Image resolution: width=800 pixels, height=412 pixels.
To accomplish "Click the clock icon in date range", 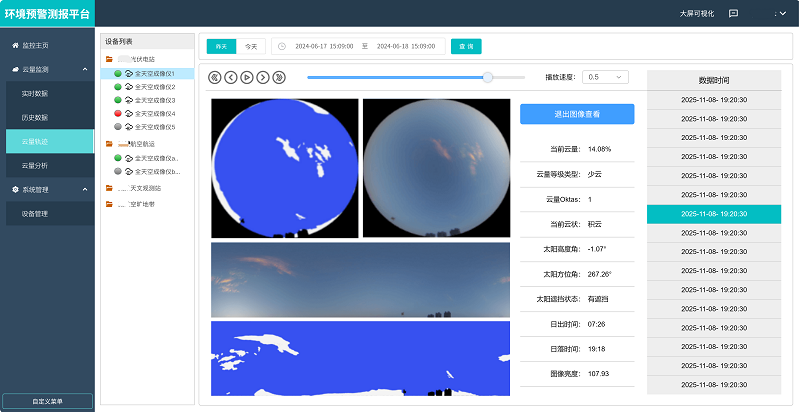I will pyautogui.click(x=282, y=47).
